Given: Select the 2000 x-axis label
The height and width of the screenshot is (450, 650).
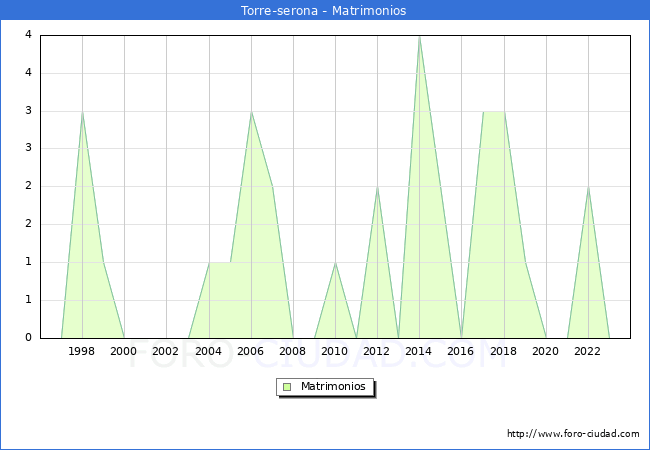Looking at the screenshot, I should (124, 351).
